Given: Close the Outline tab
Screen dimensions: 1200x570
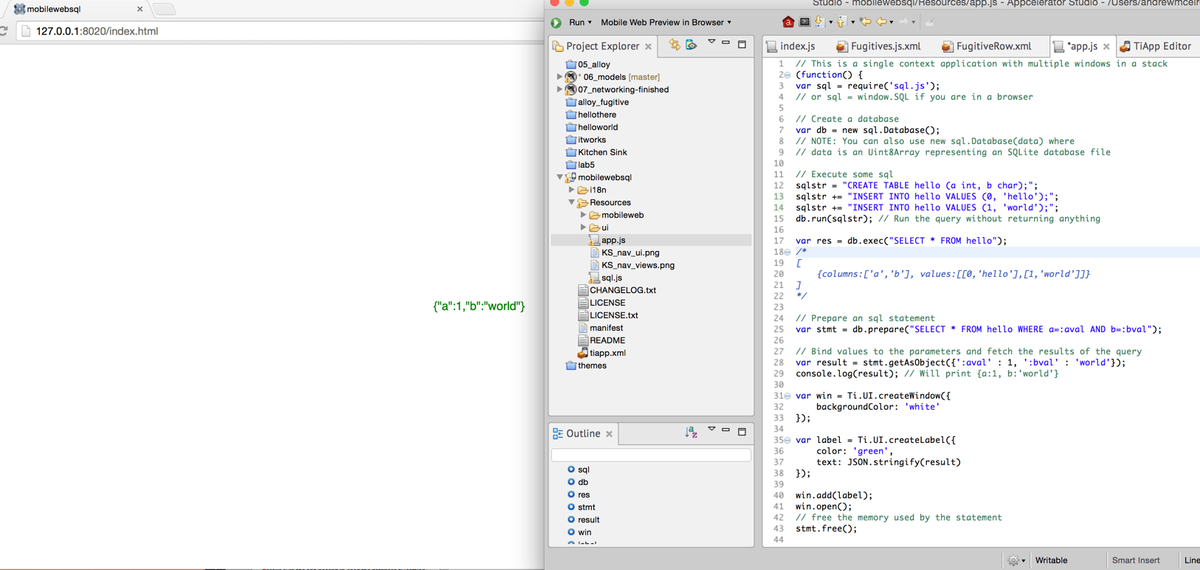Looking at the screenshot, I should coord(610,434).
